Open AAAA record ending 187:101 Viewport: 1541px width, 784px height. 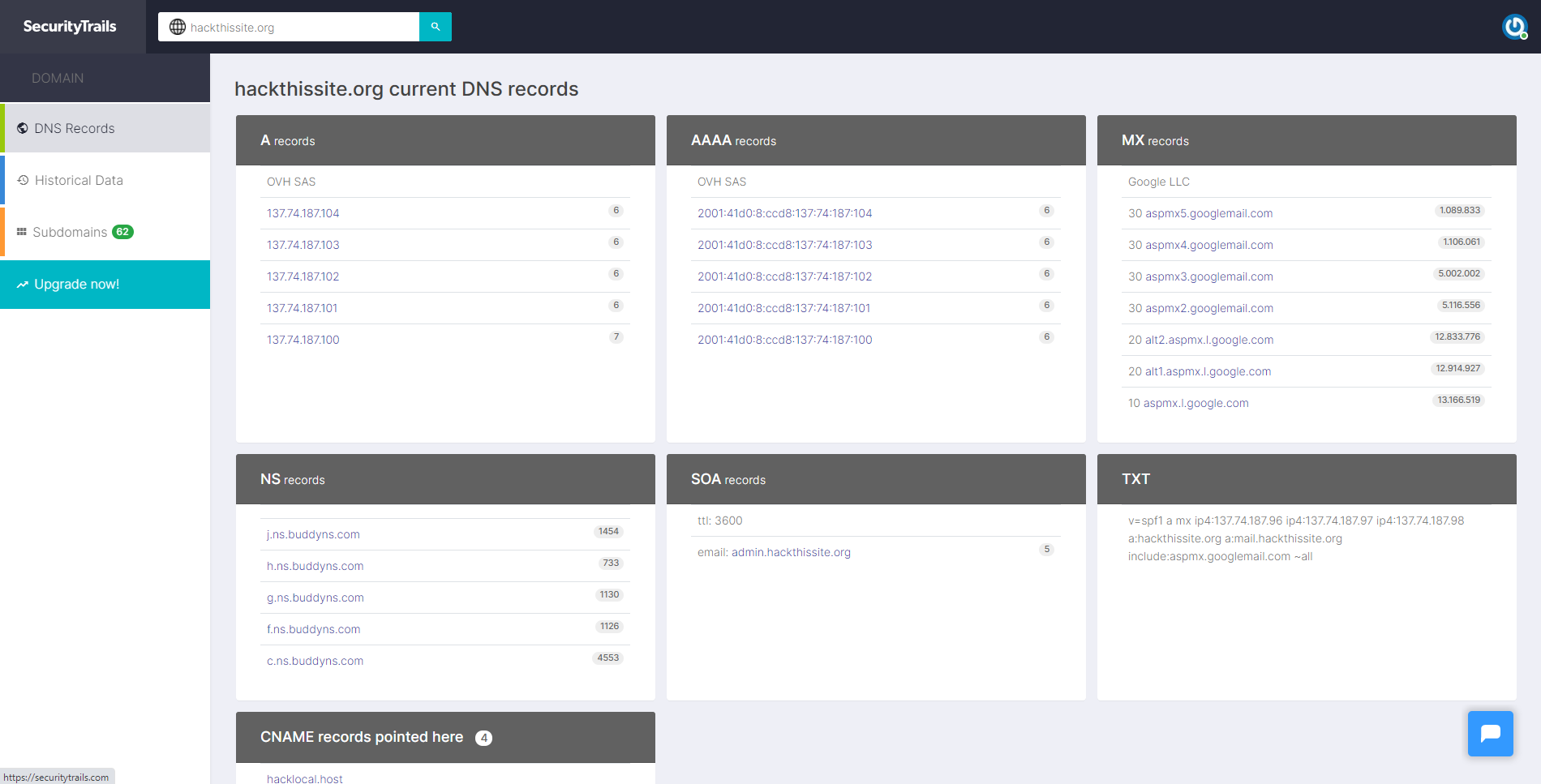coord(784,308)
